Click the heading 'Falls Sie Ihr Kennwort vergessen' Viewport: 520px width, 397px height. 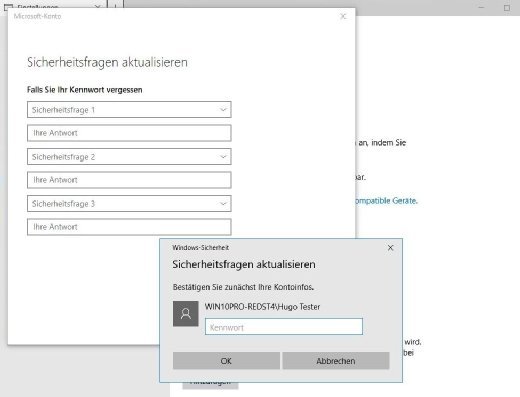[x=85, y=90]
